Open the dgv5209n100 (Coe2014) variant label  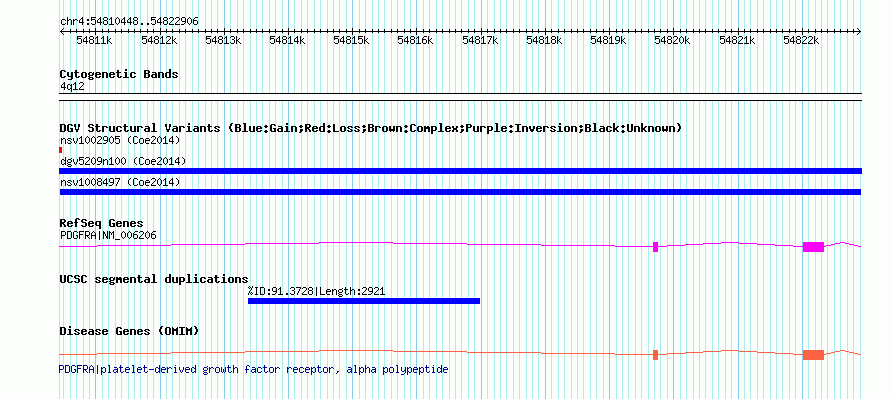123,162
